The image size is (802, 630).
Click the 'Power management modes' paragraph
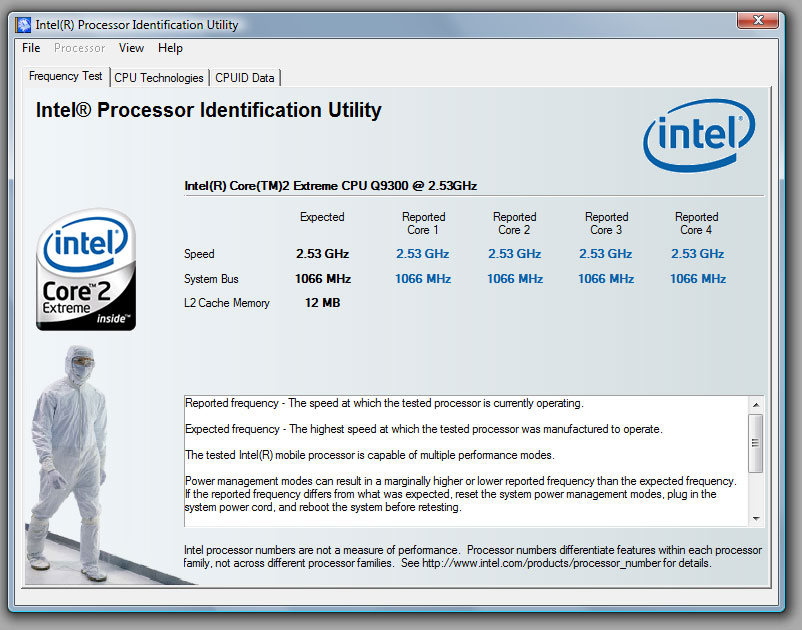460,494
